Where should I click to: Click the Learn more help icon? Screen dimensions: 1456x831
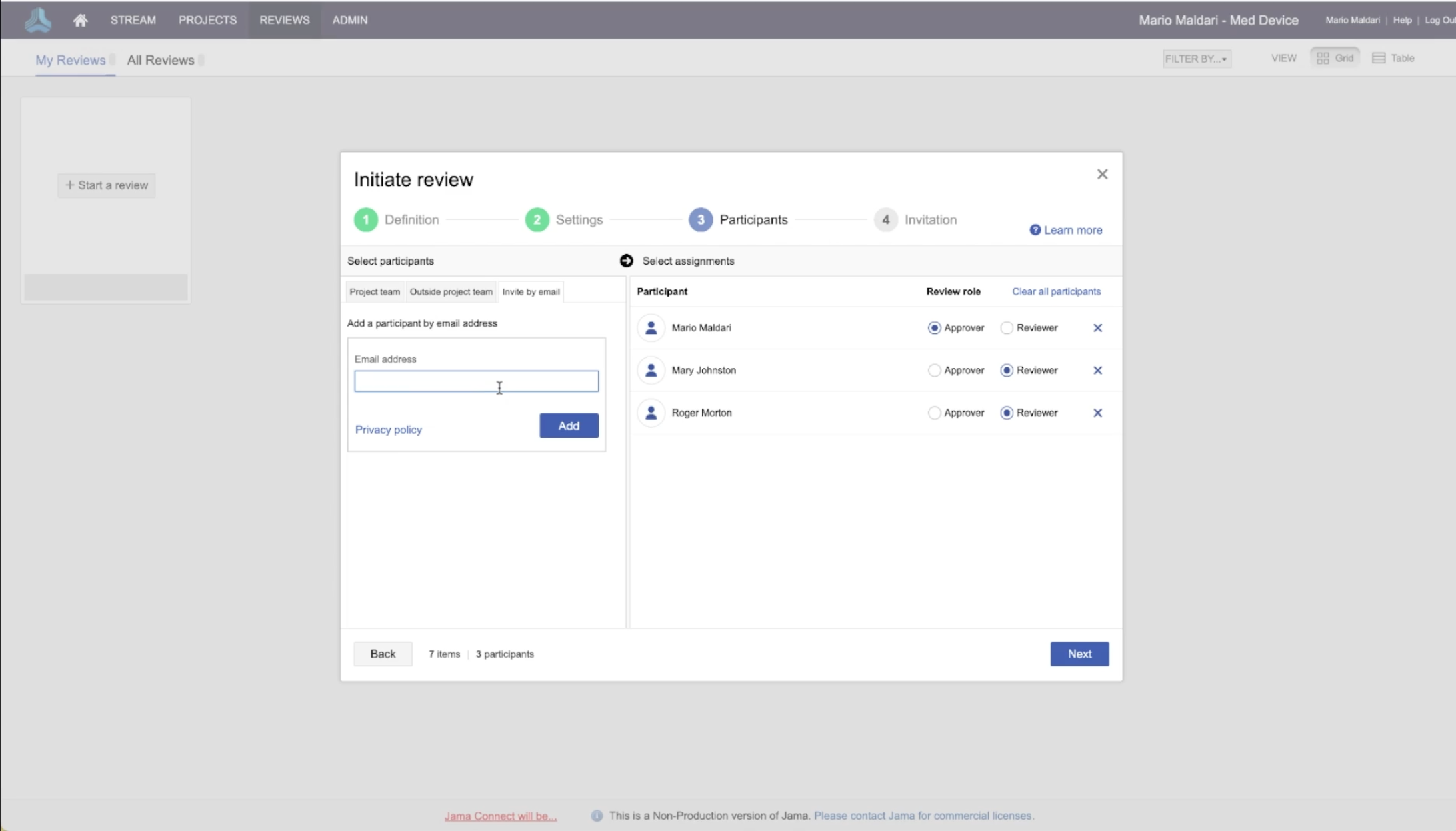pos(1035,230)
